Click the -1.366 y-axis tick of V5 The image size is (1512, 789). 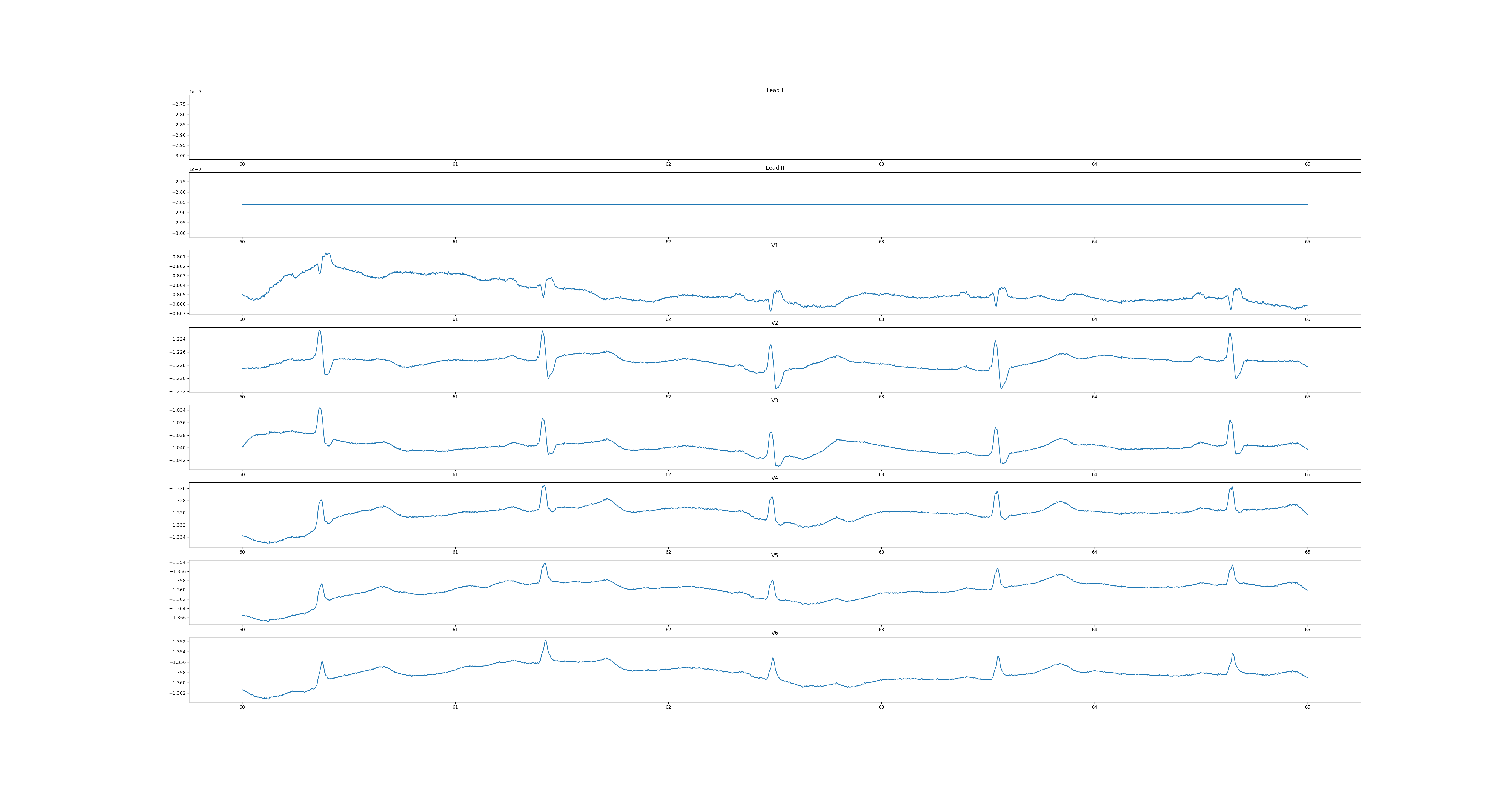coord(177,618)
